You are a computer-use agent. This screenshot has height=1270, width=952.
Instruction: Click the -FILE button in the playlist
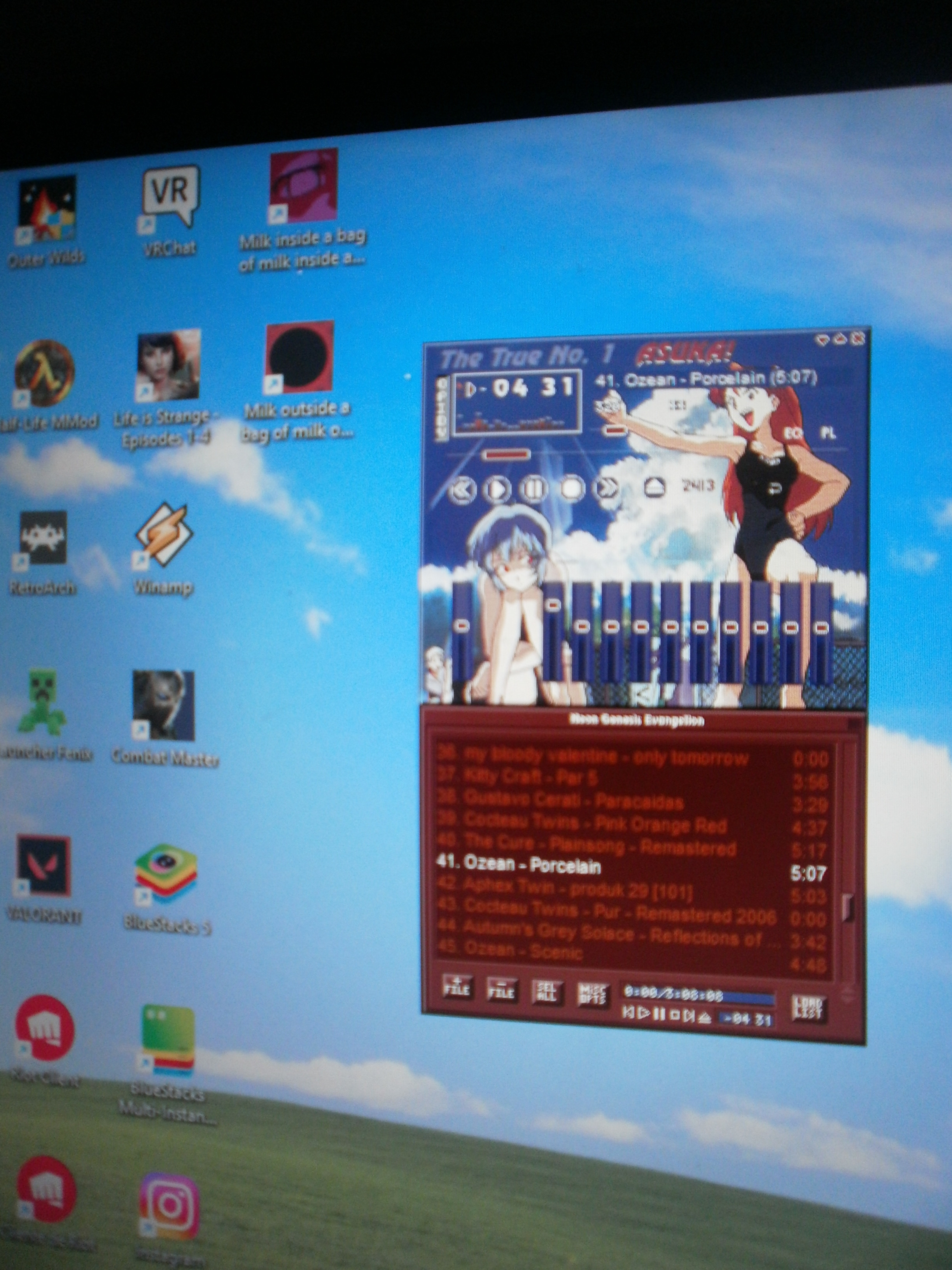pyautogui.click(x=502, y=989)
